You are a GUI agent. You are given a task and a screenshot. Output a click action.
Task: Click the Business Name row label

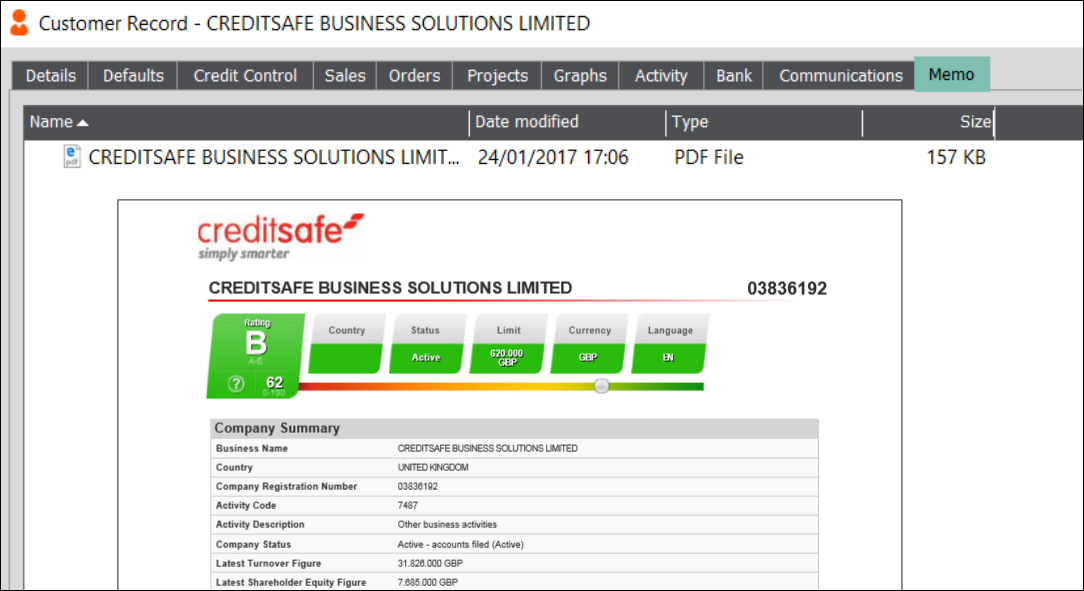252,448
